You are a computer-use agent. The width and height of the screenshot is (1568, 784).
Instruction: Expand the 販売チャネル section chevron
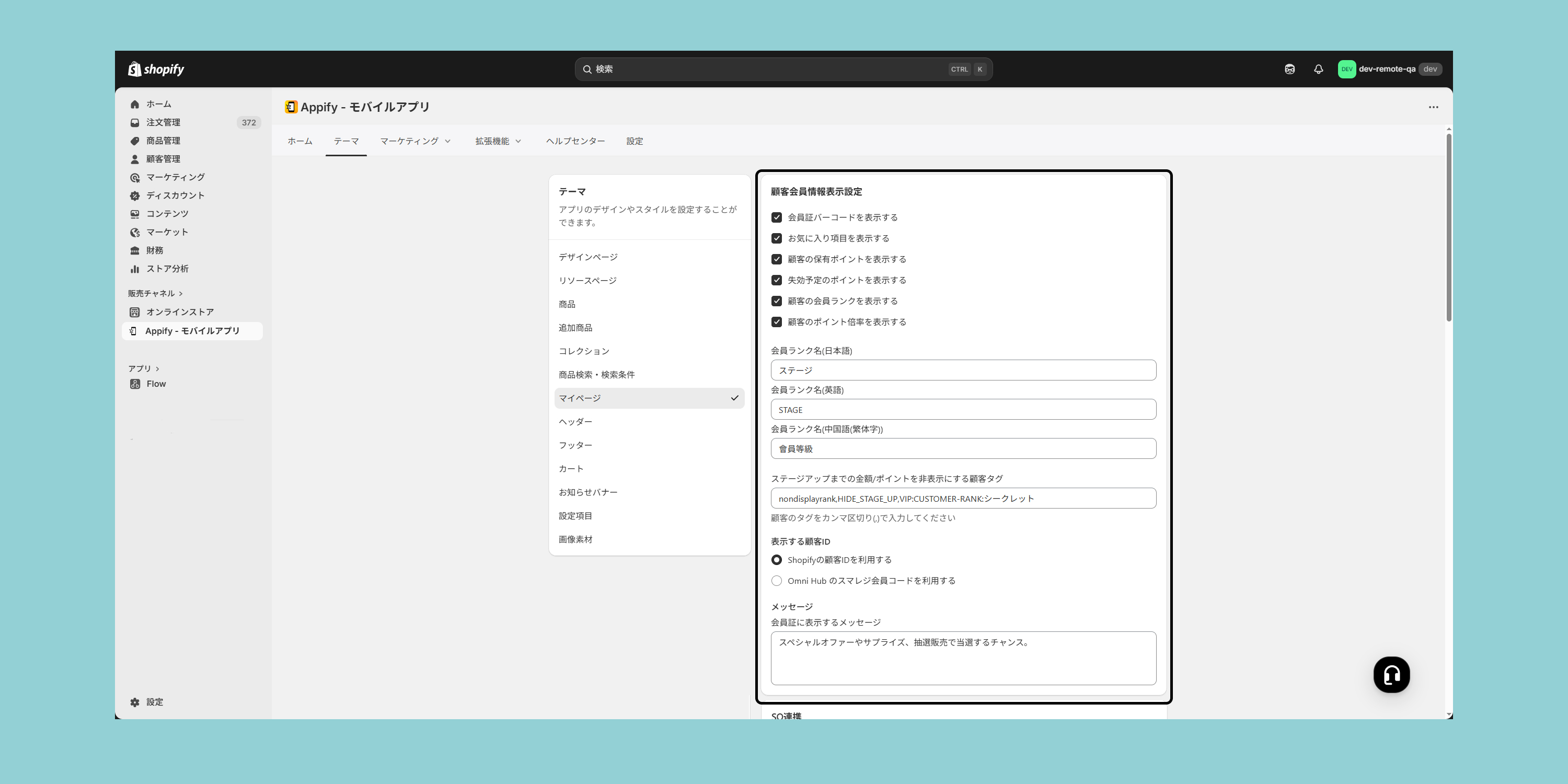(x=181, y=293)
